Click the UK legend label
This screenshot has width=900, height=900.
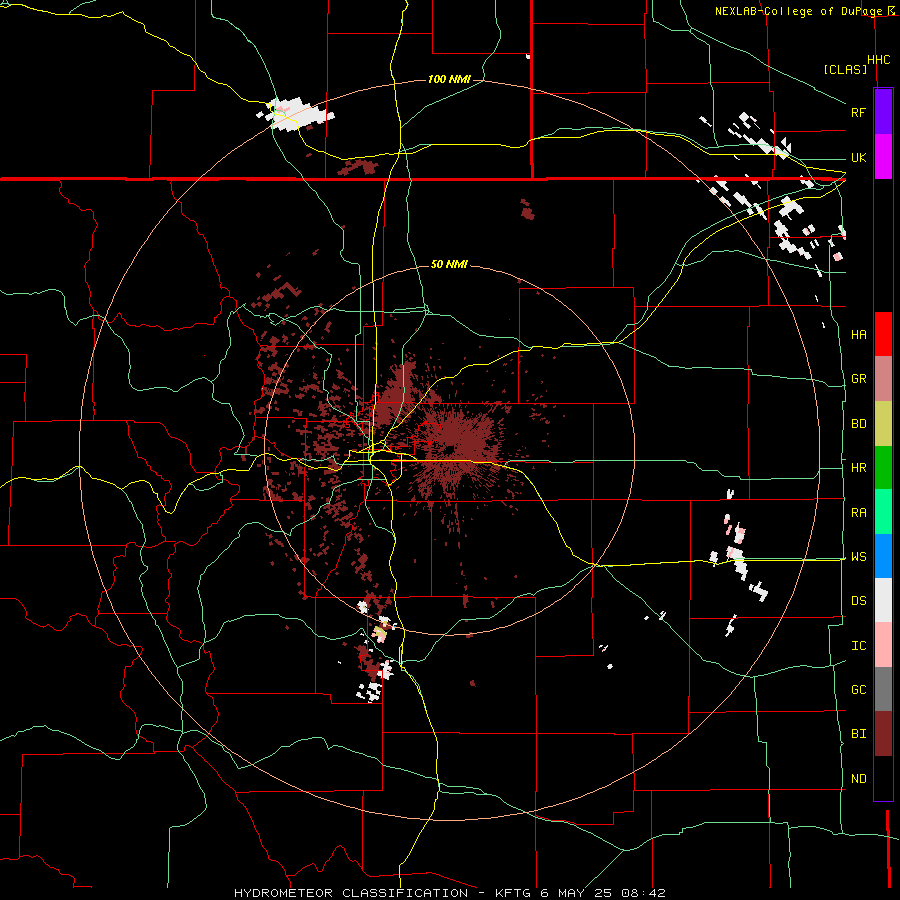pos(858,158)
